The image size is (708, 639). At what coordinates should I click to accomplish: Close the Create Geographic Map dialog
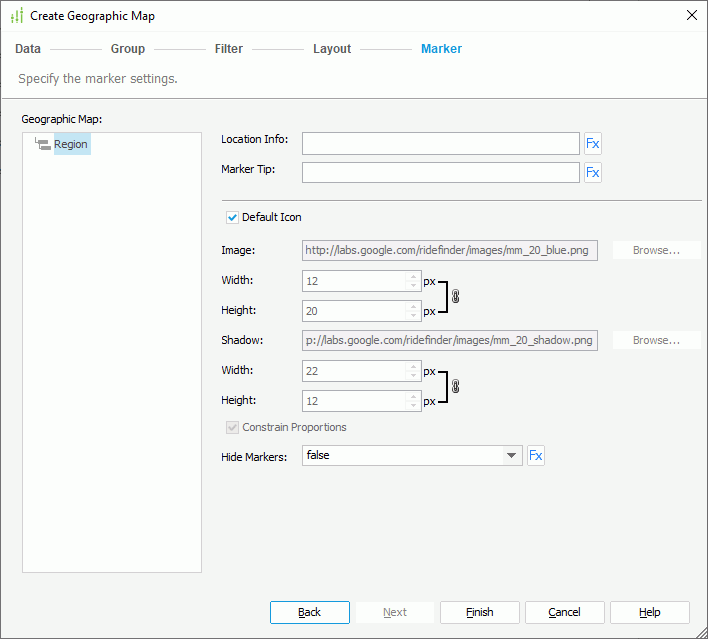point(691,15)
